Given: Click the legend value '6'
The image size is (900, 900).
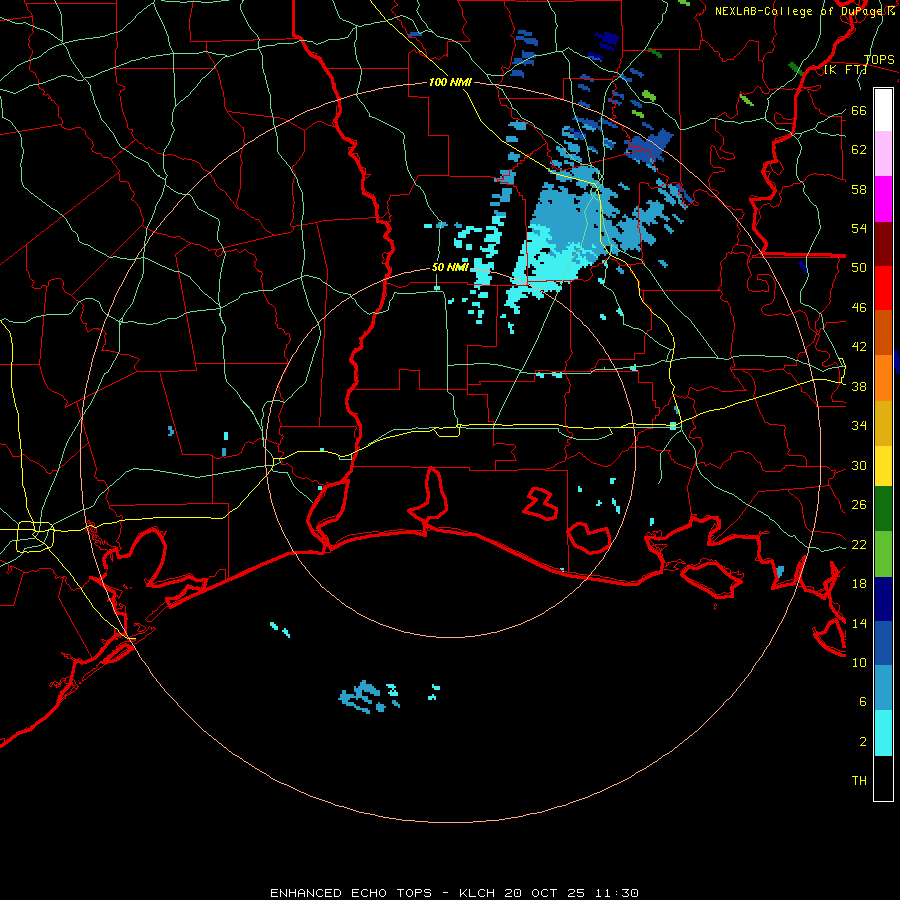Looking at the screenshot, I should pos(863,702).
